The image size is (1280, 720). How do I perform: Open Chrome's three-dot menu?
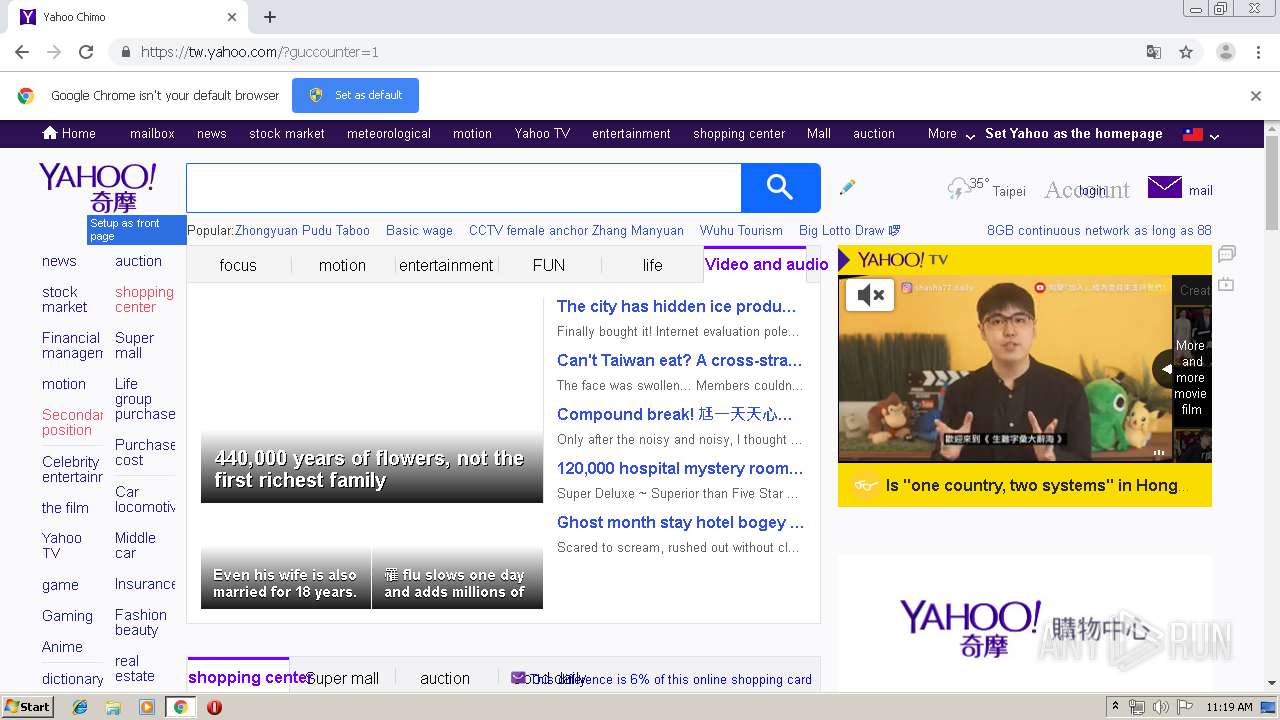pos(1258,52)
